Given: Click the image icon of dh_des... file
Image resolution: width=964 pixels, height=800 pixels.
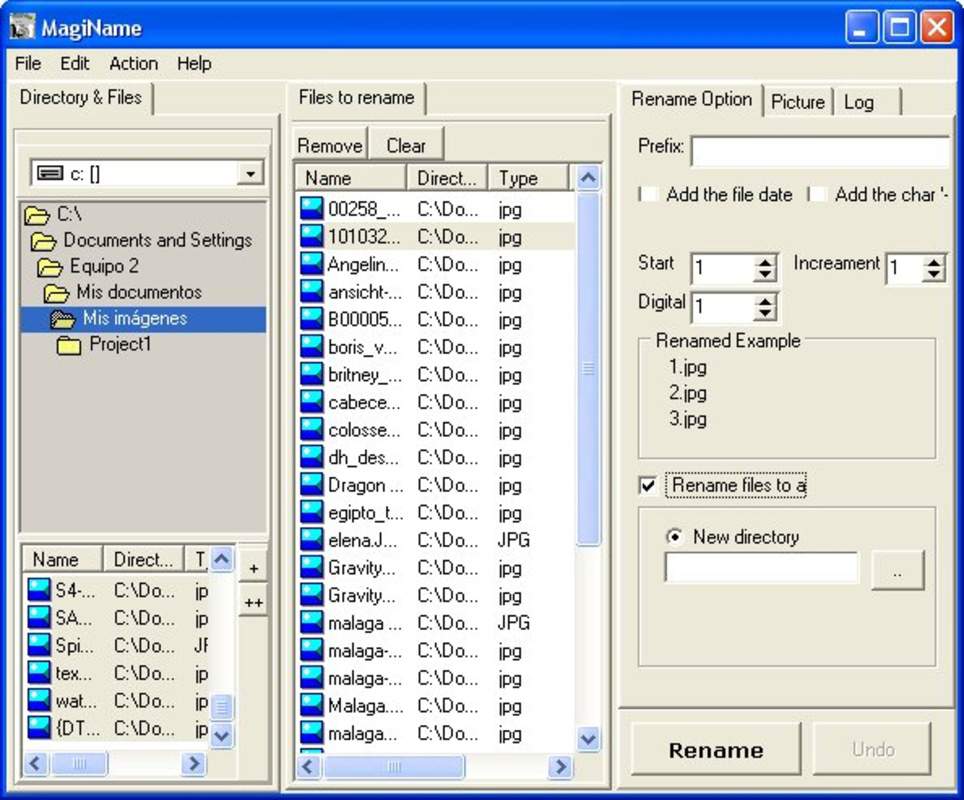Looking at the screenshot, I should pos(312,457).
